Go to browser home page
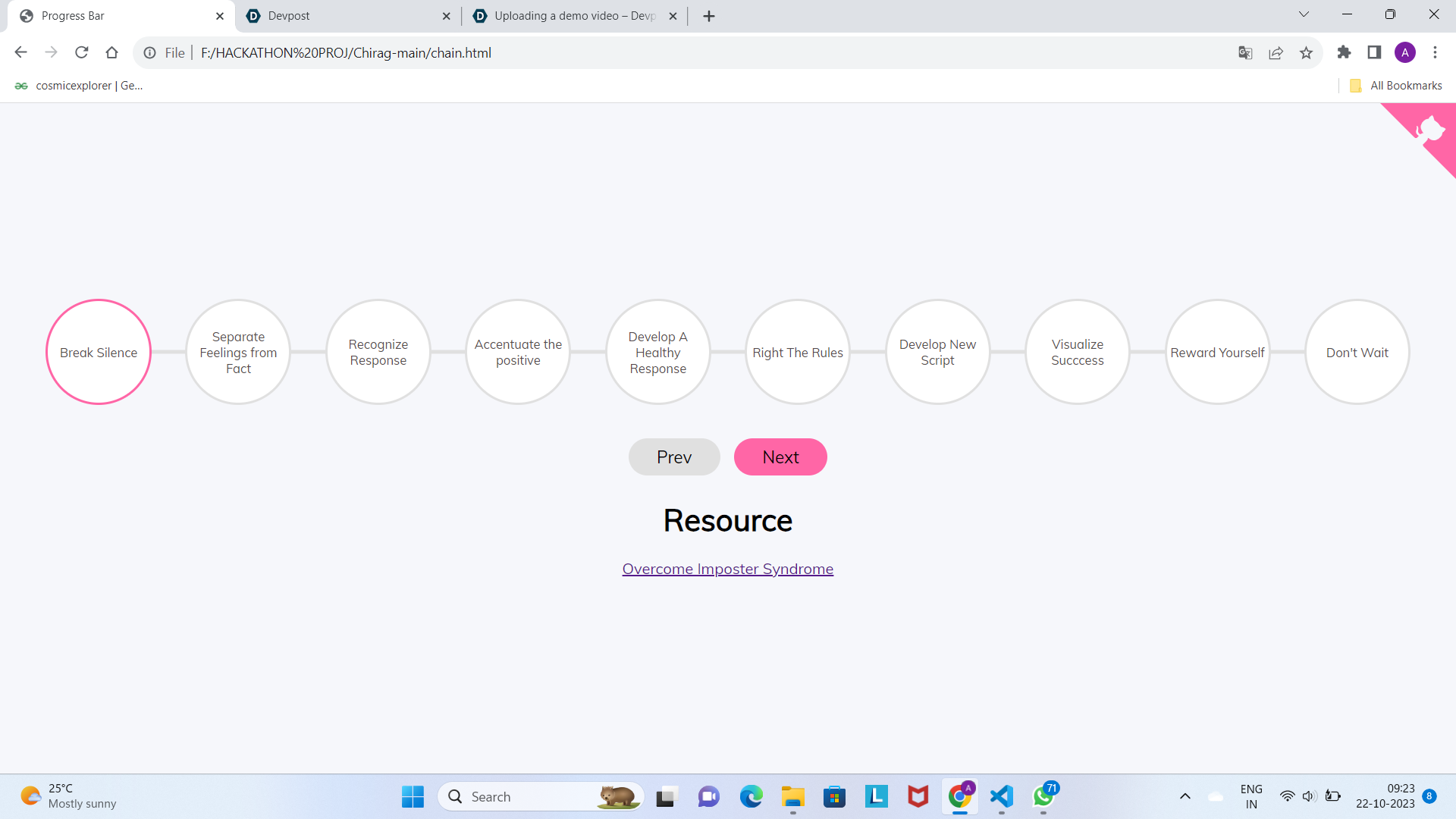This screenshot has width=1456, height=819. click(x=112, y=52)
